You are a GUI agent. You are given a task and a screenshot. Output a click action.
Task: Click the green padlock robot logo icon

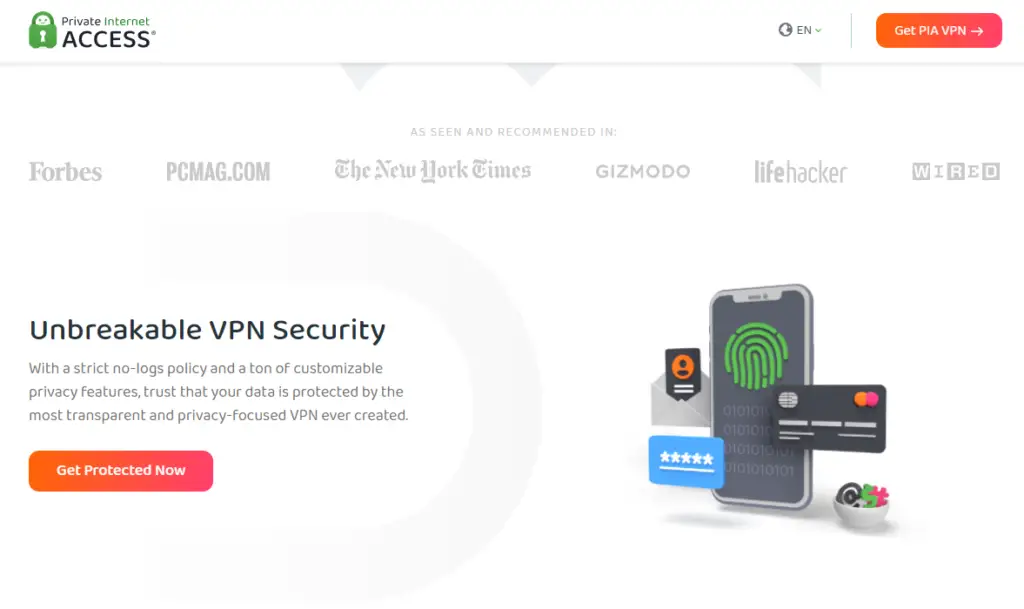(42, 30)
